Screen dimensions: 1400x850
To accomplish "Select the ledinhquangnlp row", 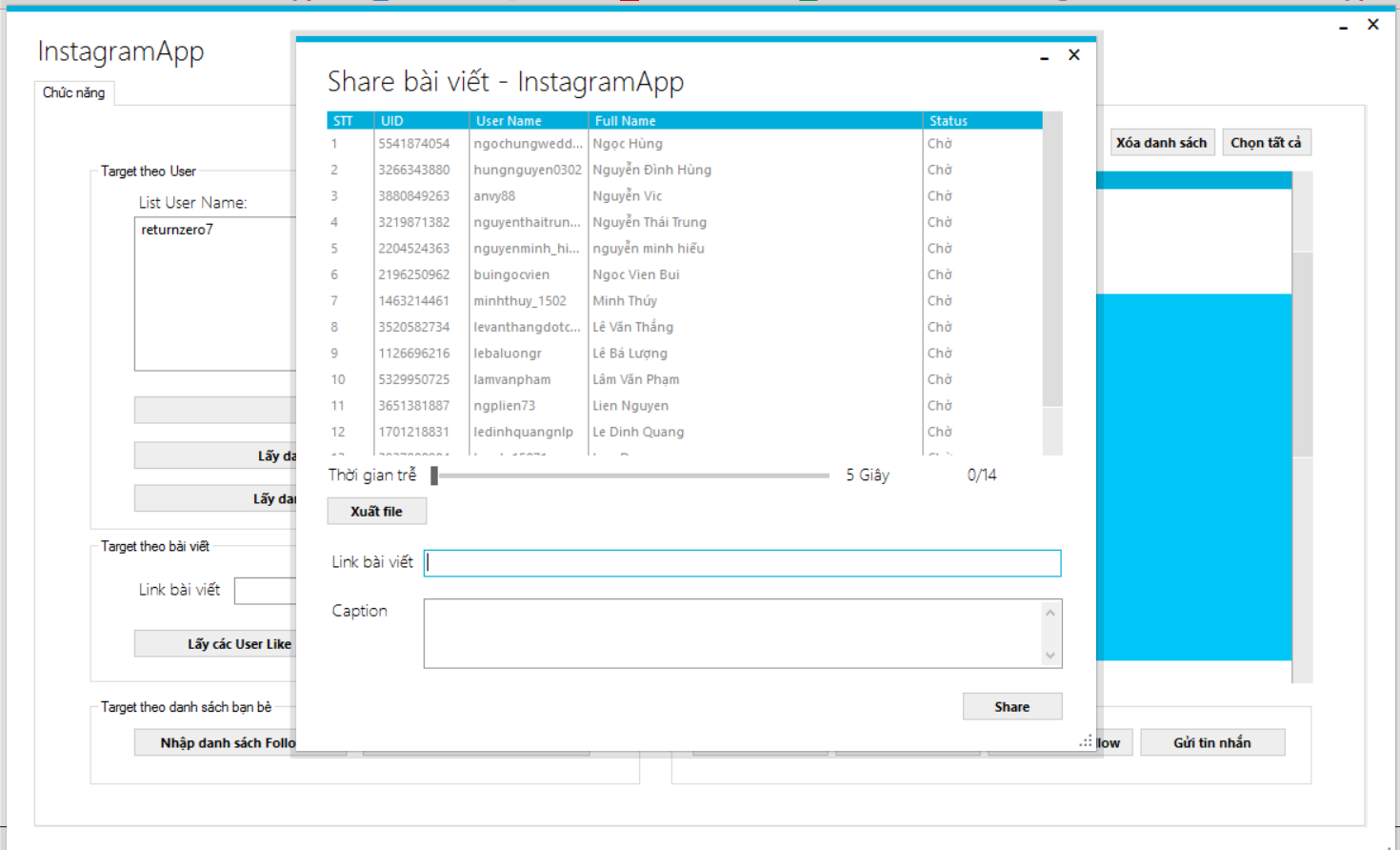I will pyautogui.click(x=685, y=432).
